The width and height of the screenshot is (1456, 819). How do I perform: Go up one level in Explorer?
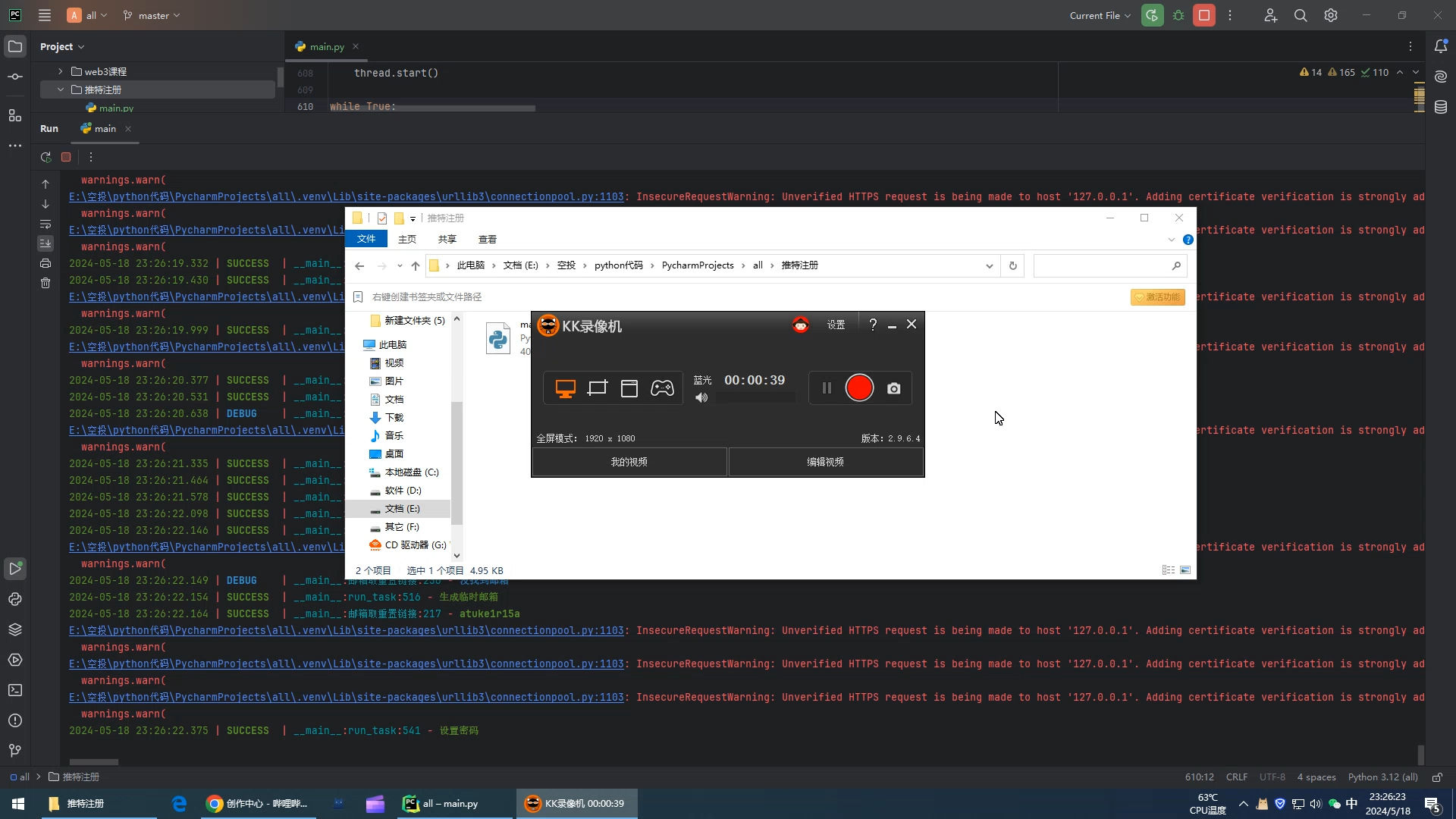(x=416, y=266)
